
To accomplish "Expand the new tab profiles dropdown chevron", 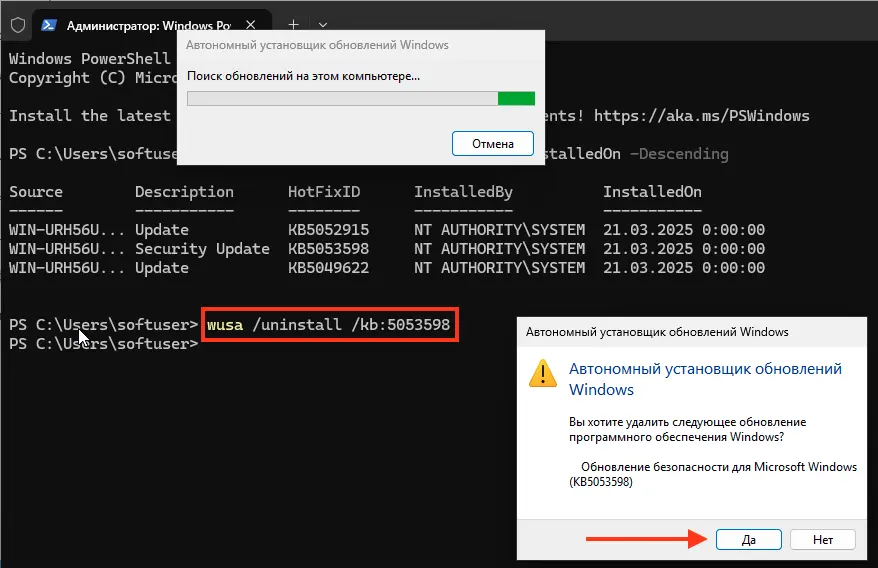I will click(x=322, y=25).
